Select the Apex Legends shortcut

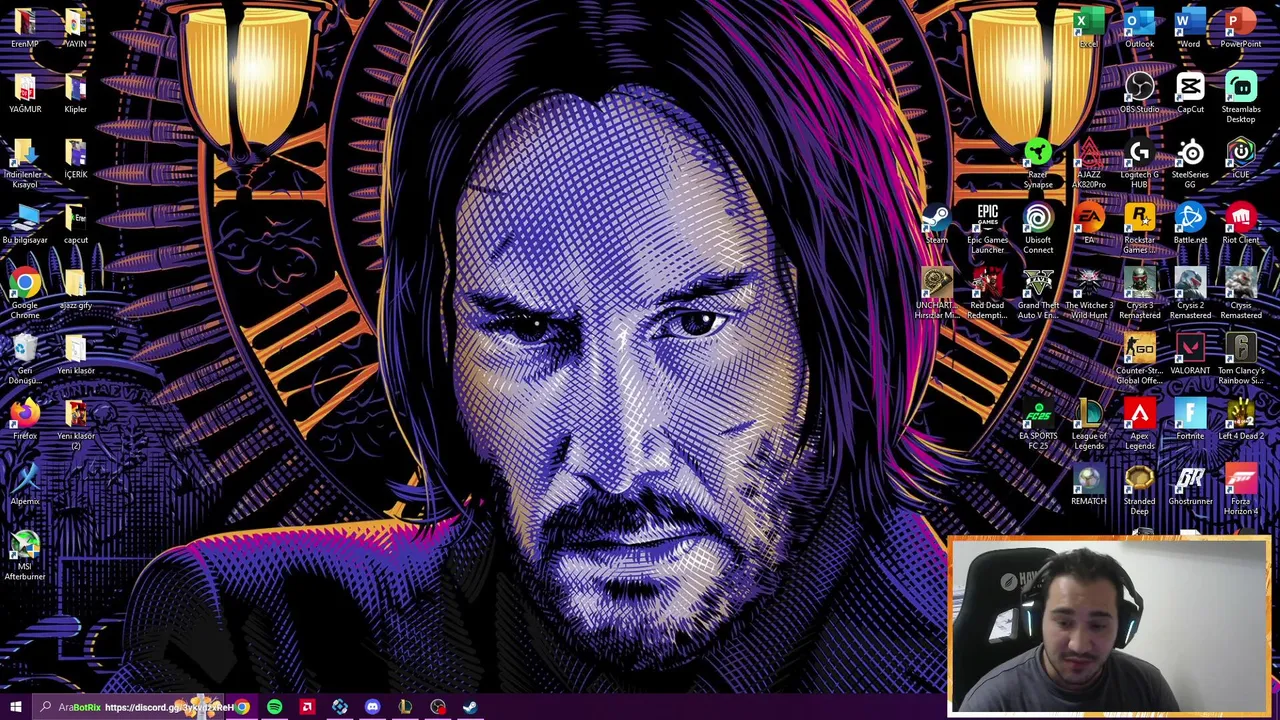point(1139,425)
